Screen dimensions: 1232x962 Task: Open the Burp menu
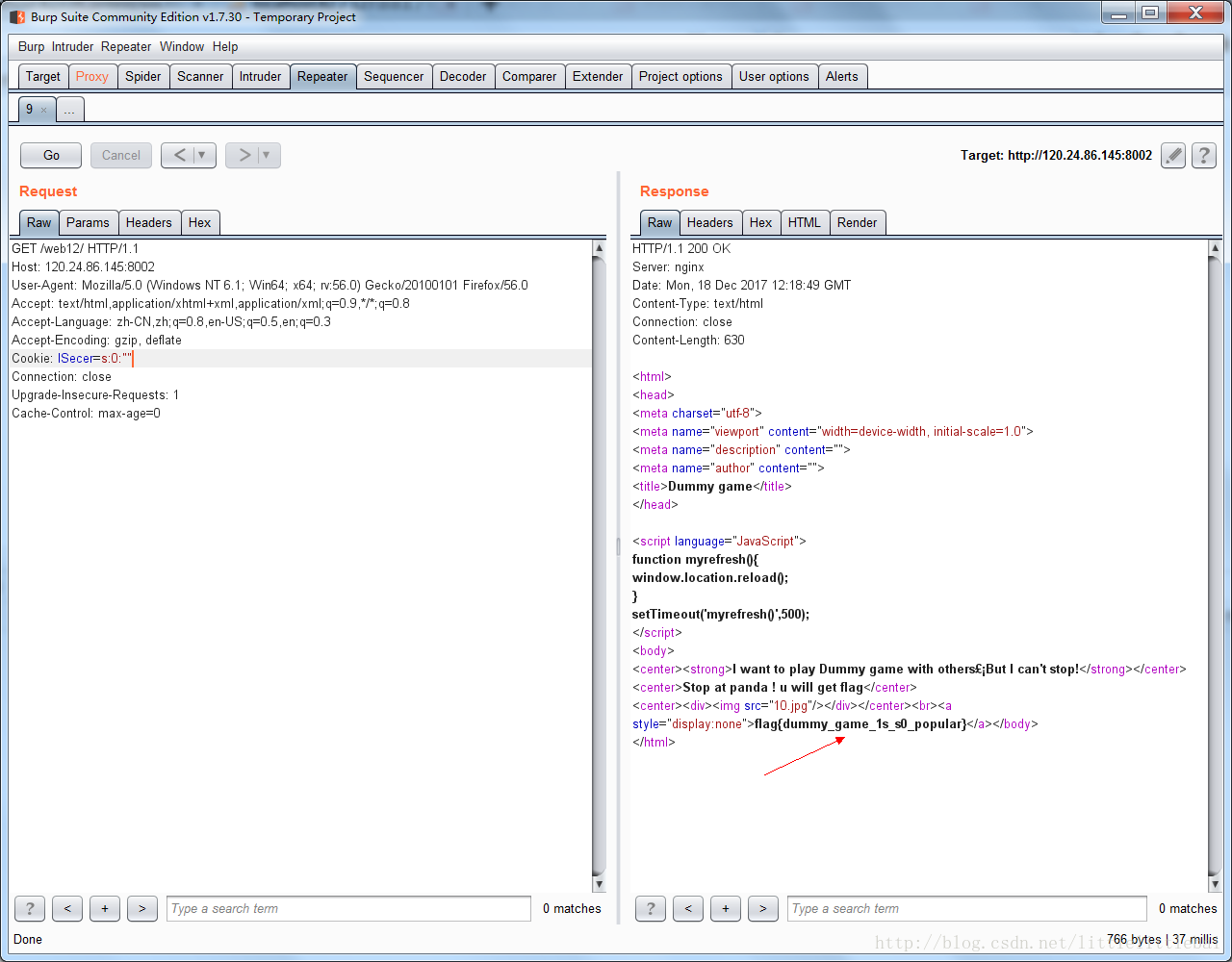tap(32, 46)
